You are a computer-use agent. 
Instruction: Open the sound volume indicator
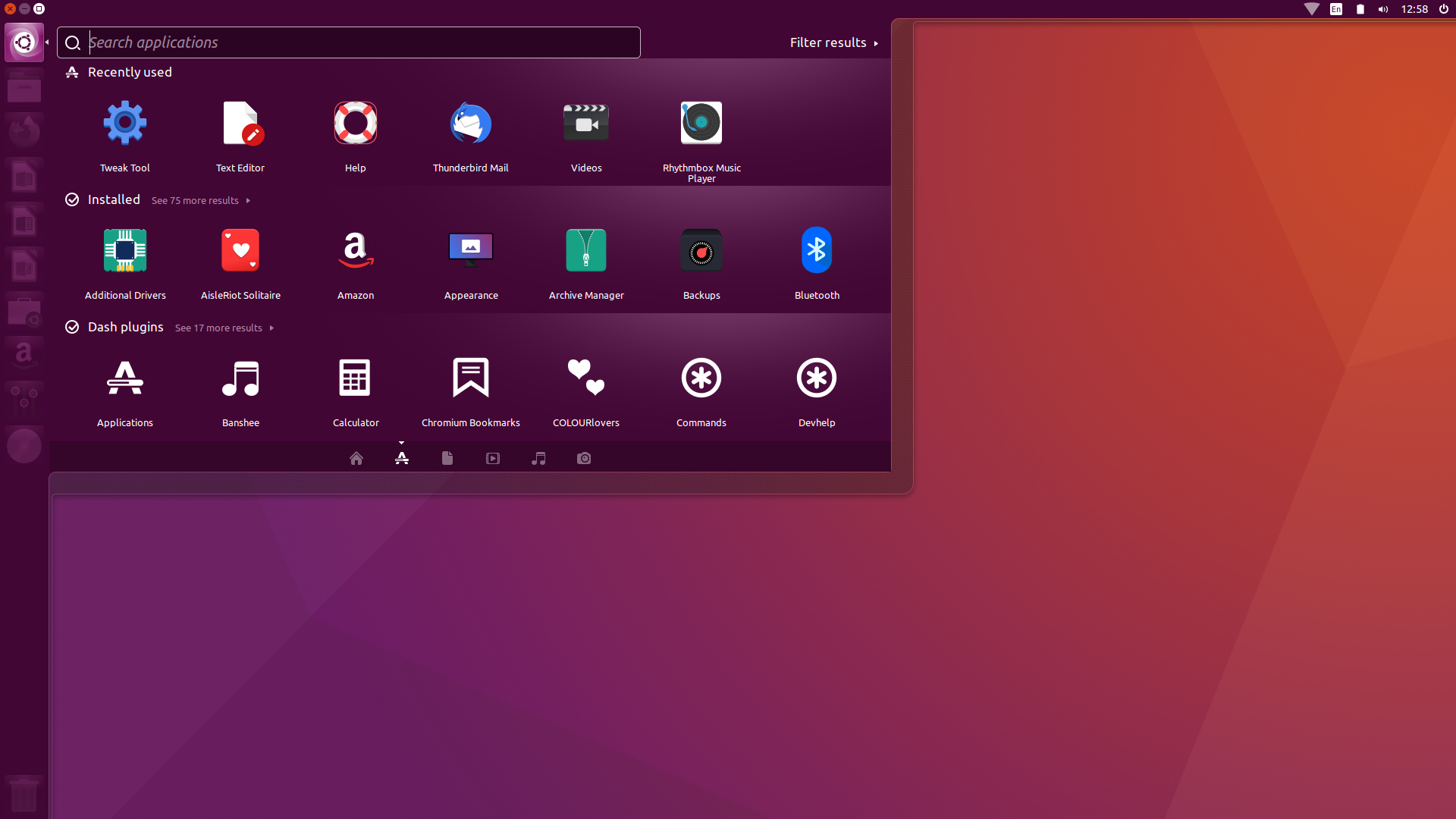pyautogui.click(x=1383, y=9)
